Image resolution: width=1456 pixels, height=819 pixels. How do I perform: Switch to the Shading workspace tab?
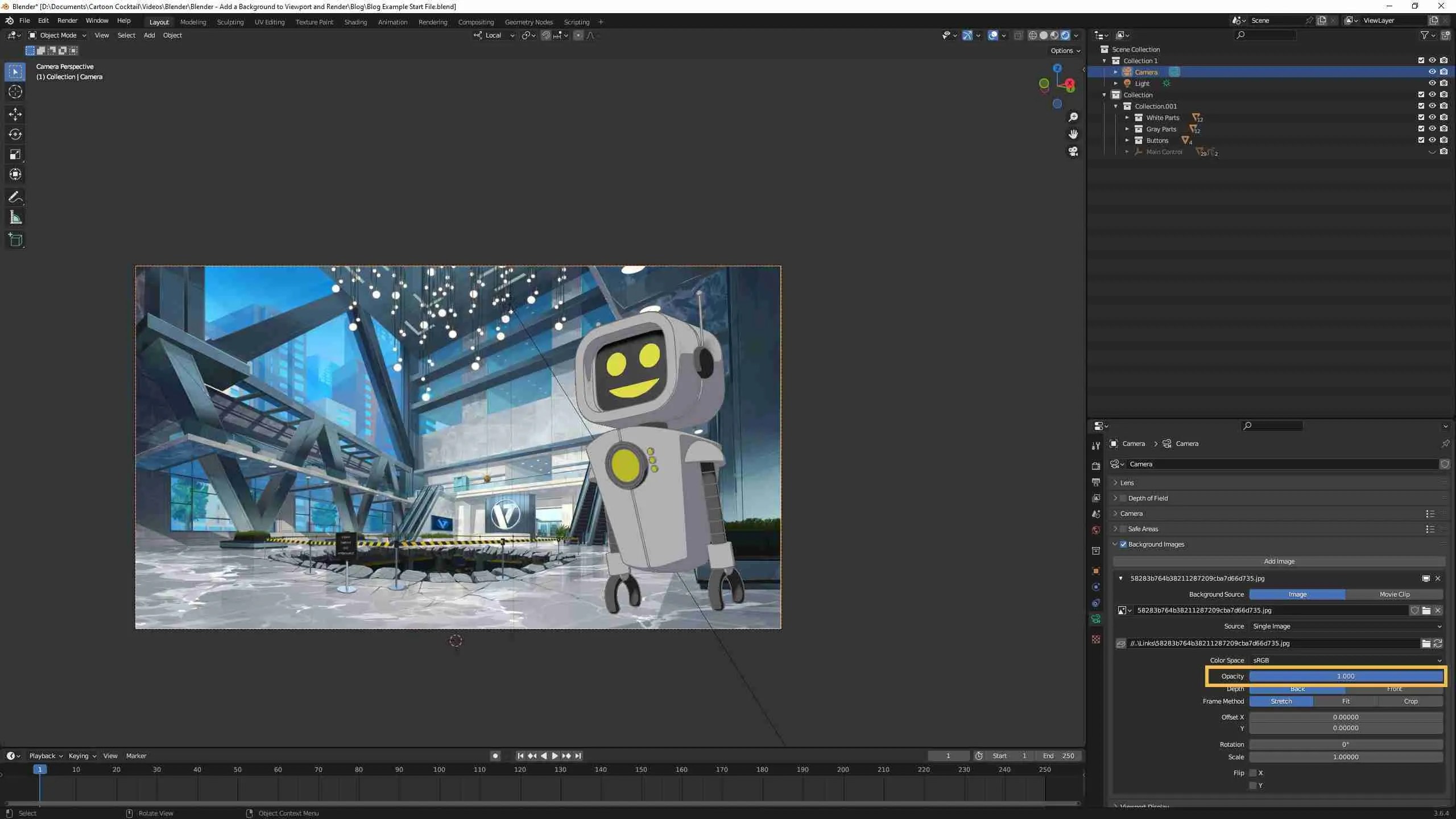pos(355,22)
